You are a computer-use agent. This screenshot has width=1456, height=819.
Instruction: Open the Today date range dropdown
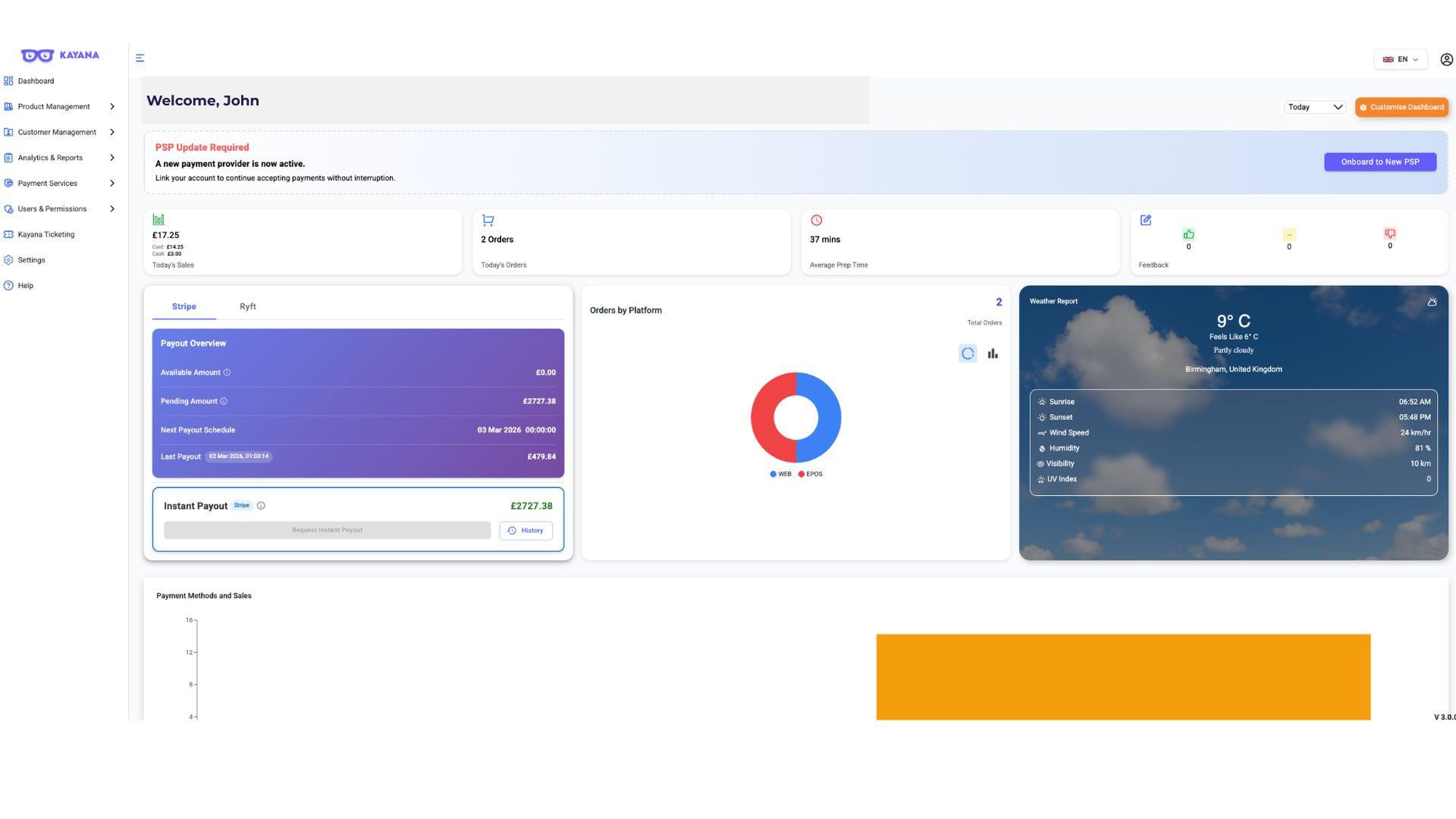(1315, 108)
